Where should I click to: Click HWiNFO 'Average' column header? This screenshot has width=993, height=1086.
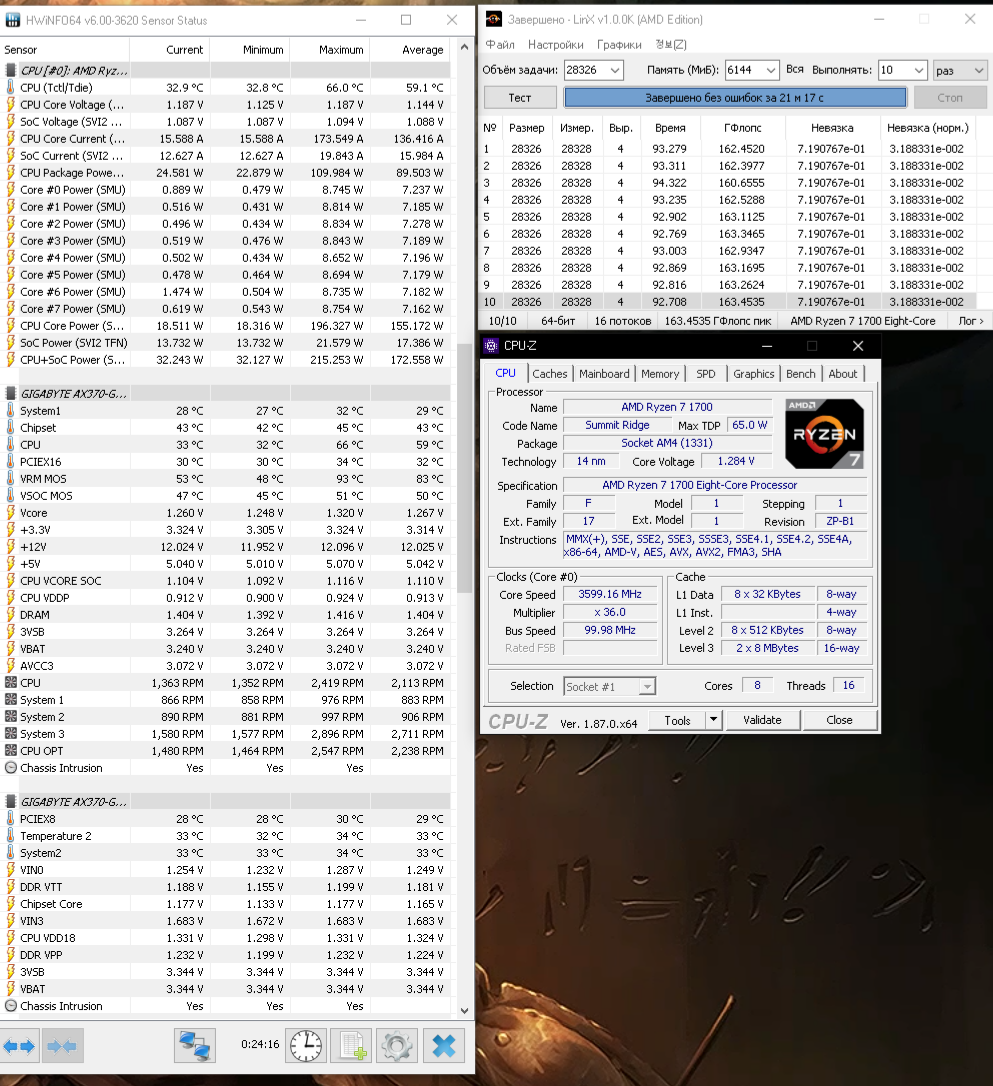[x=411, y=50]
